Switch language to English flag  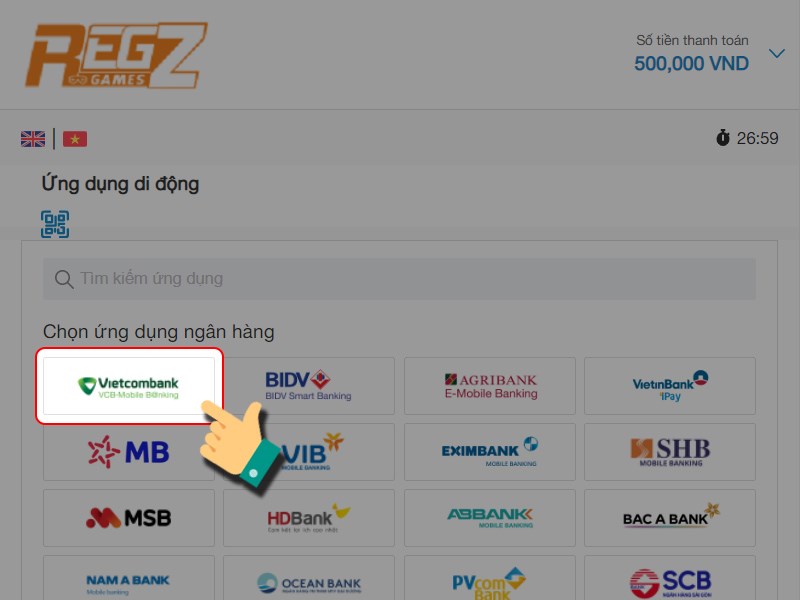[33, 139]
